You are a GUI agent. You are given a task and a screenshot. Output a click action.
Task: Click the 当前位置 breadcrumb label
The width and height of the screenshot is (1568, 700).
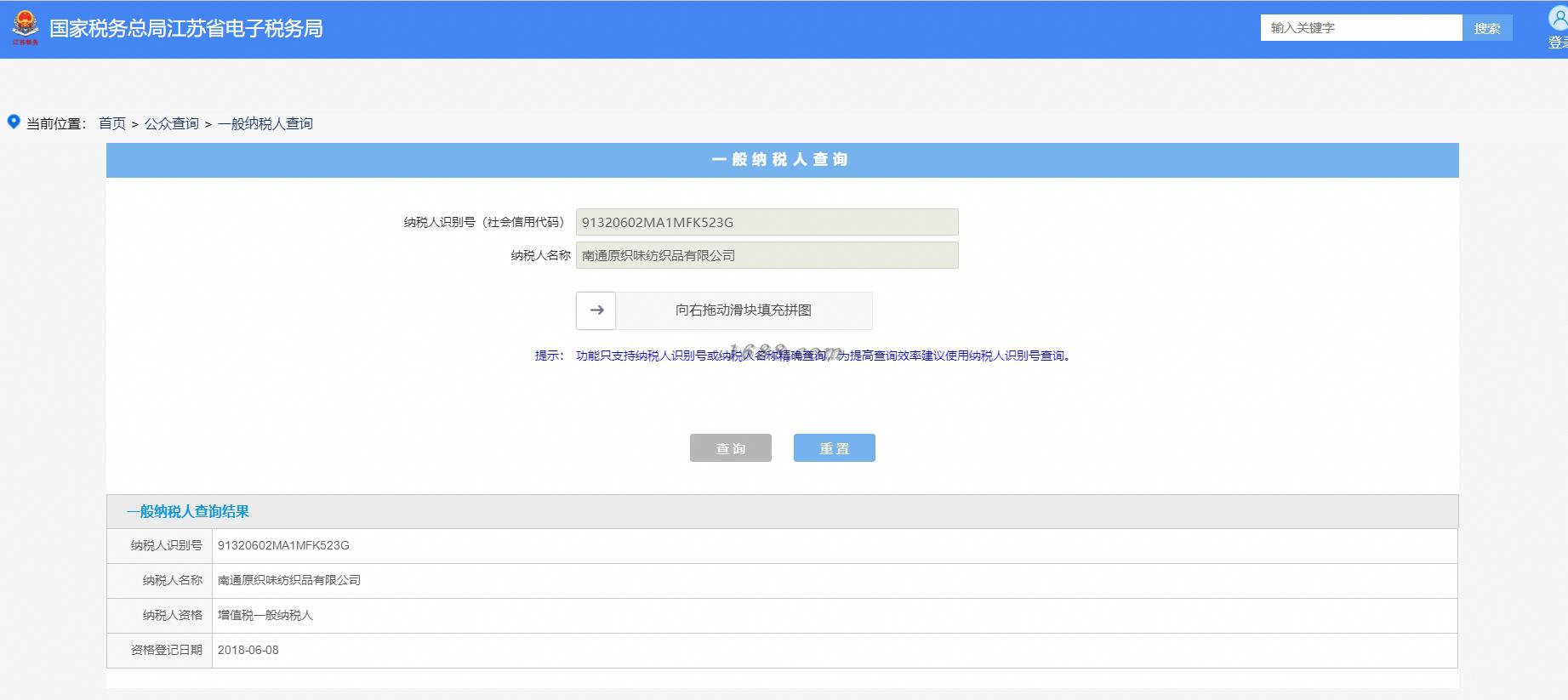click(x=56, y=123)
